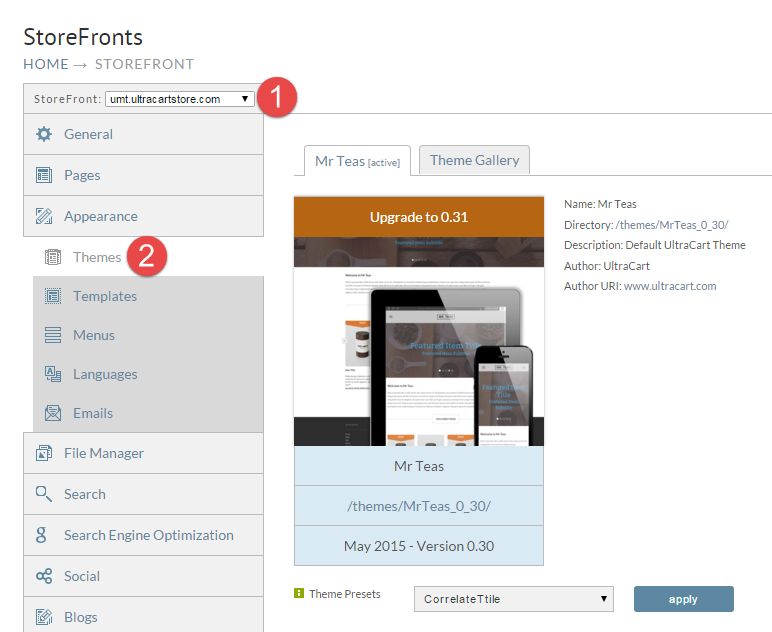Click the General gear icon
The height and width of the screenshot is (632, 772).
(x=44, y=134)
